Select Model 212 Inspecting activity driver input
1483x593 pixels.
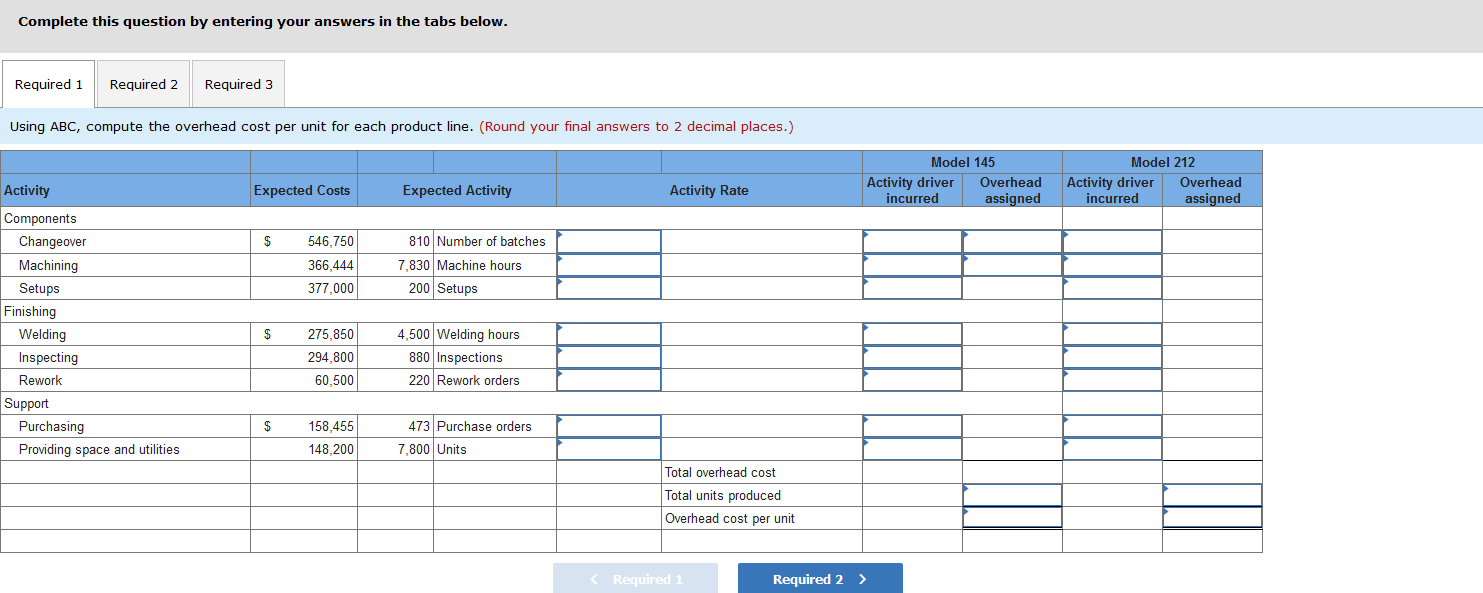click(1112, 357)
